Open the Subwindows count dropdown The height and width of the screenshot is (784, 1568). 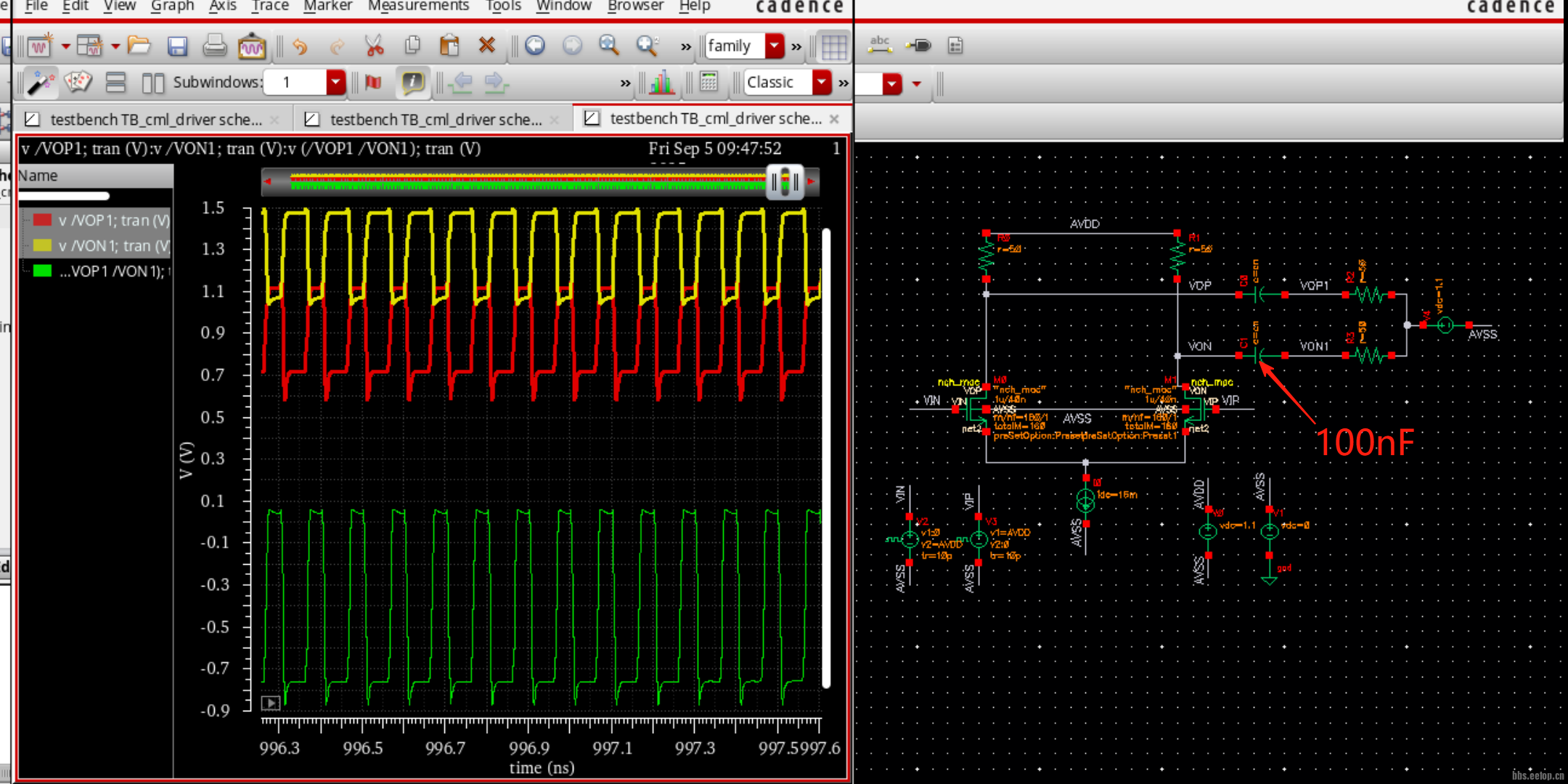(335, 82)
